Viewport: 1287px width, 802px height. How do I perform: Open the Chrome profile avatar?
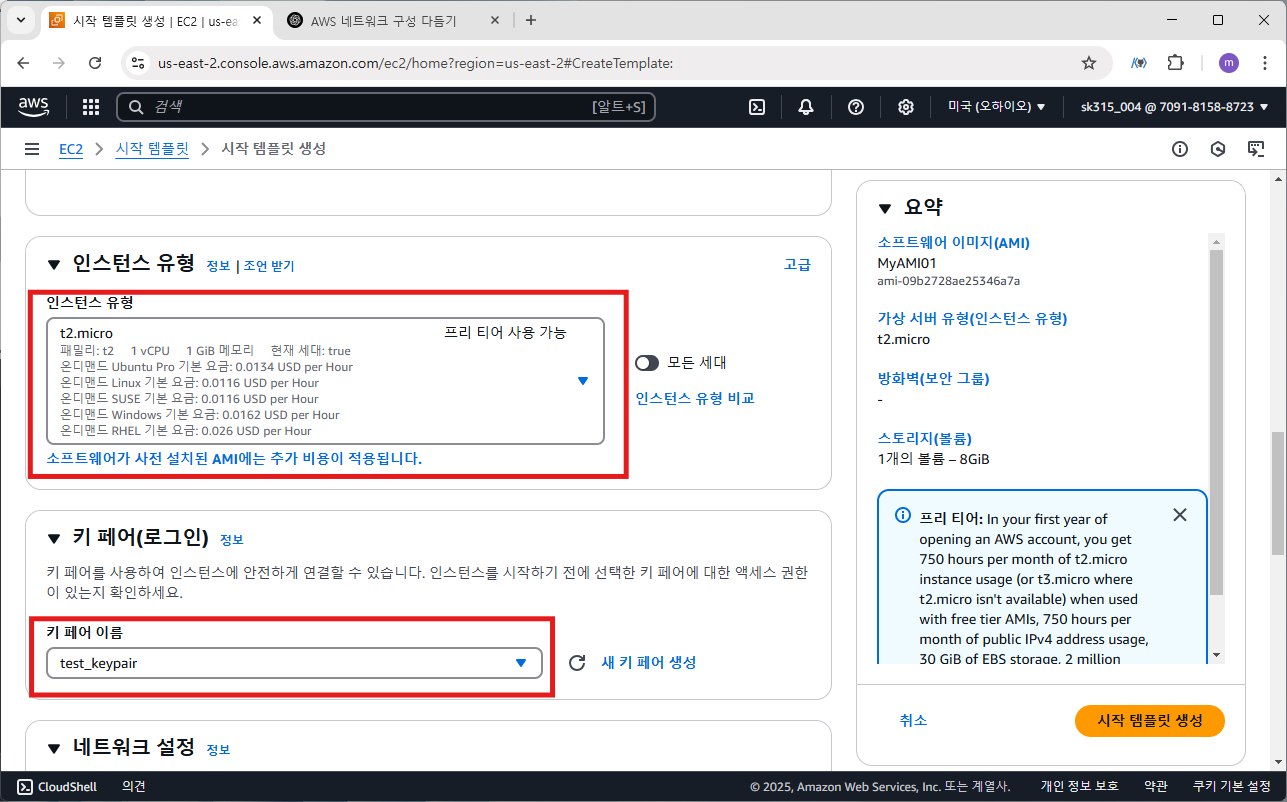[x=1228, y=63]
